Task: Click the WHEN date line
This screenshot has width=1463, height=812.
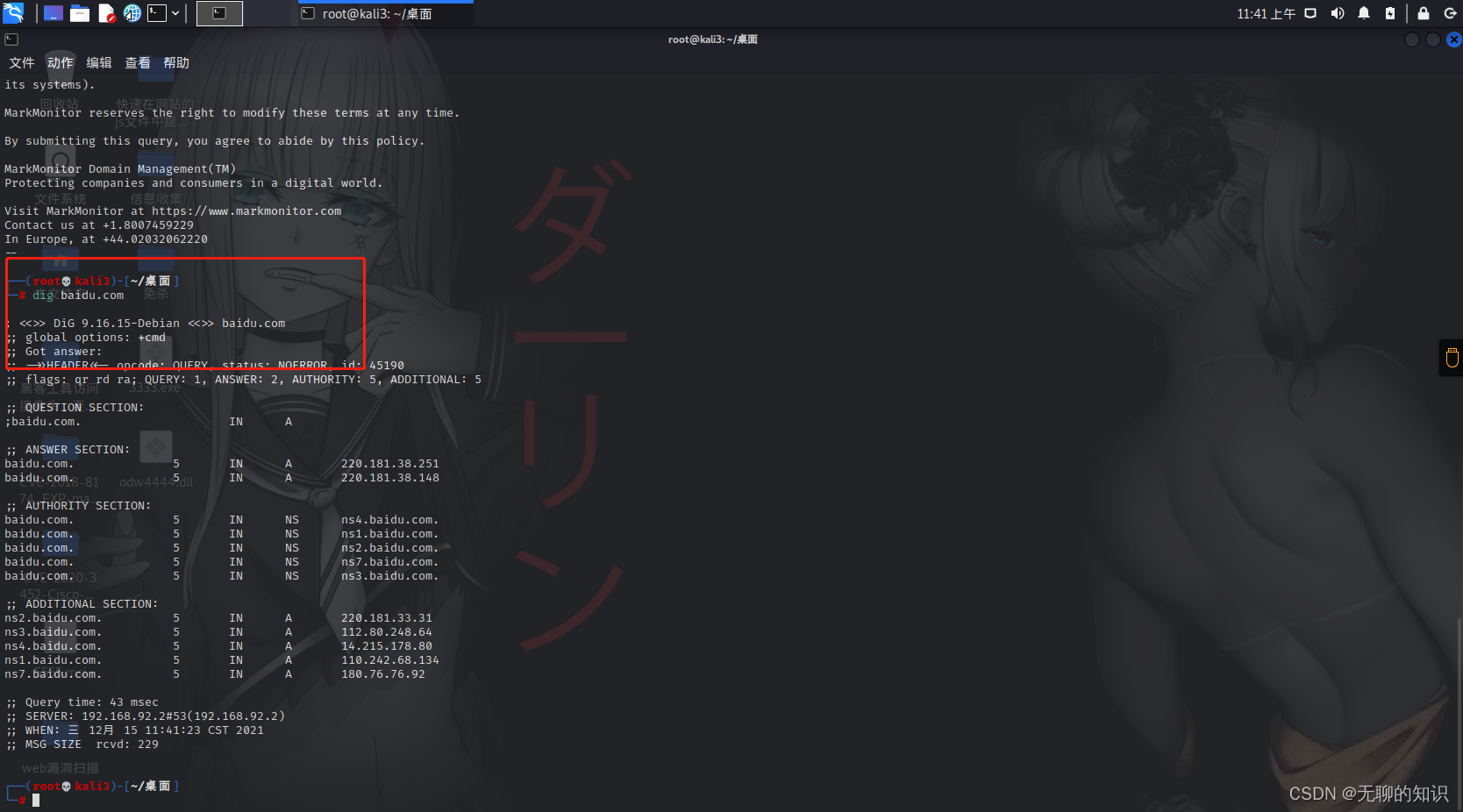Action: click(134, 730)
